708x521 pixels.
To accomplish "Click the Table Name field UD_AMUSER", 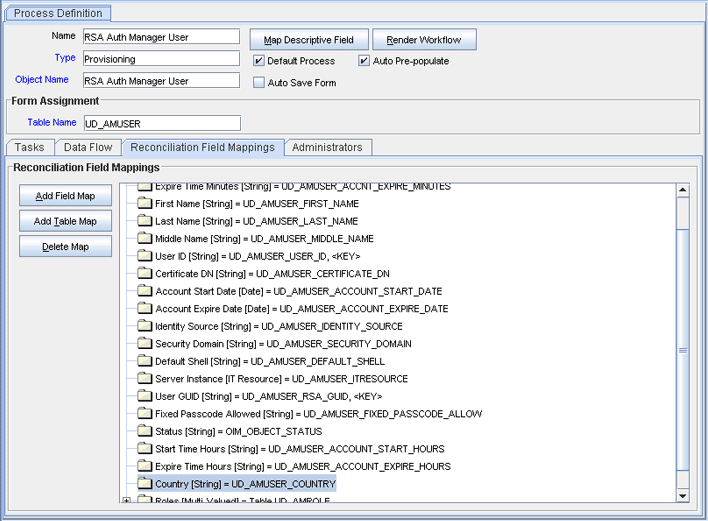I will coord(163,123).
